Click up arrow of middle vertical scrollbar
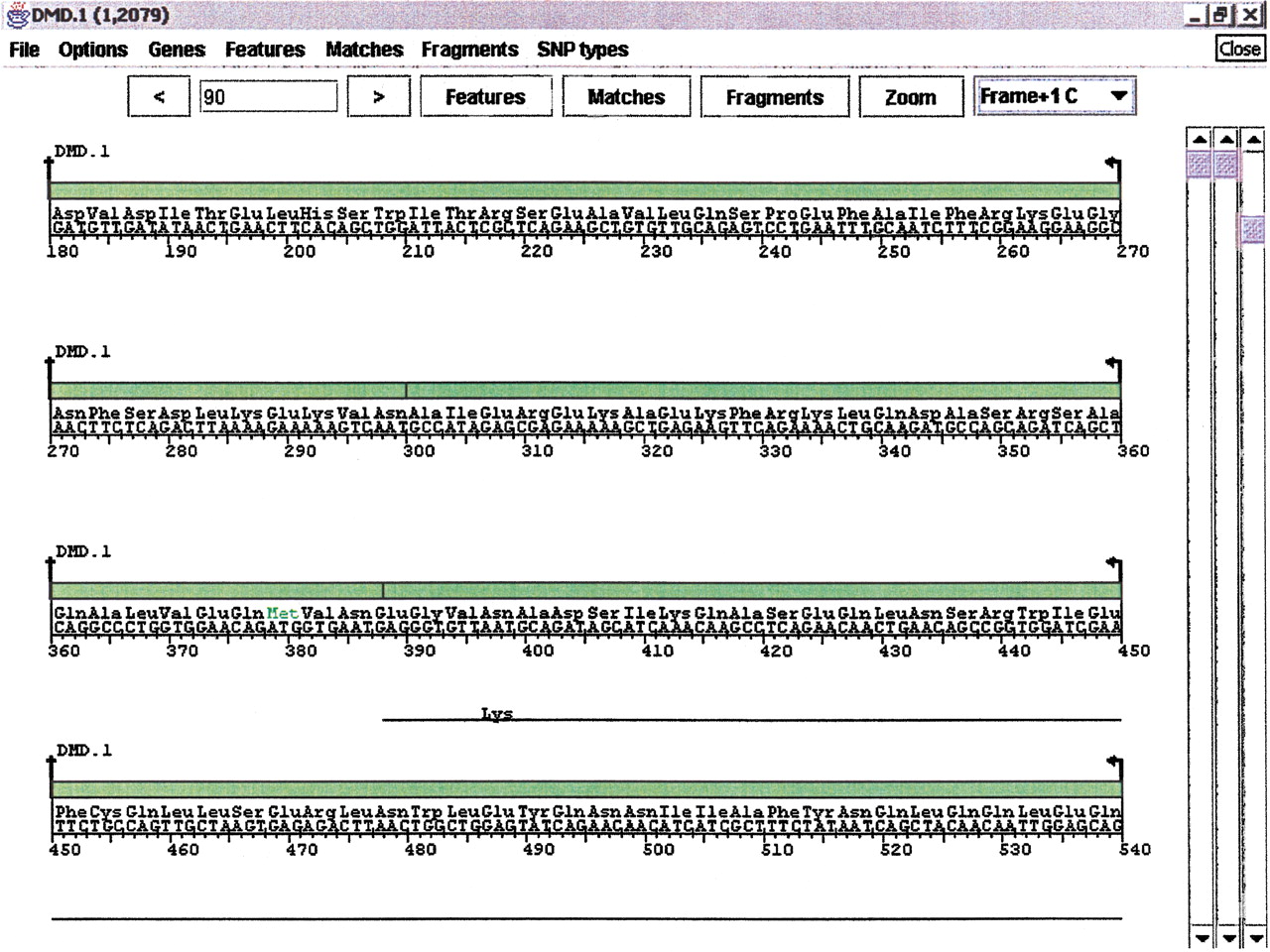The height and width of the screenshot is (952, 1270). [x=1227, y=141]
